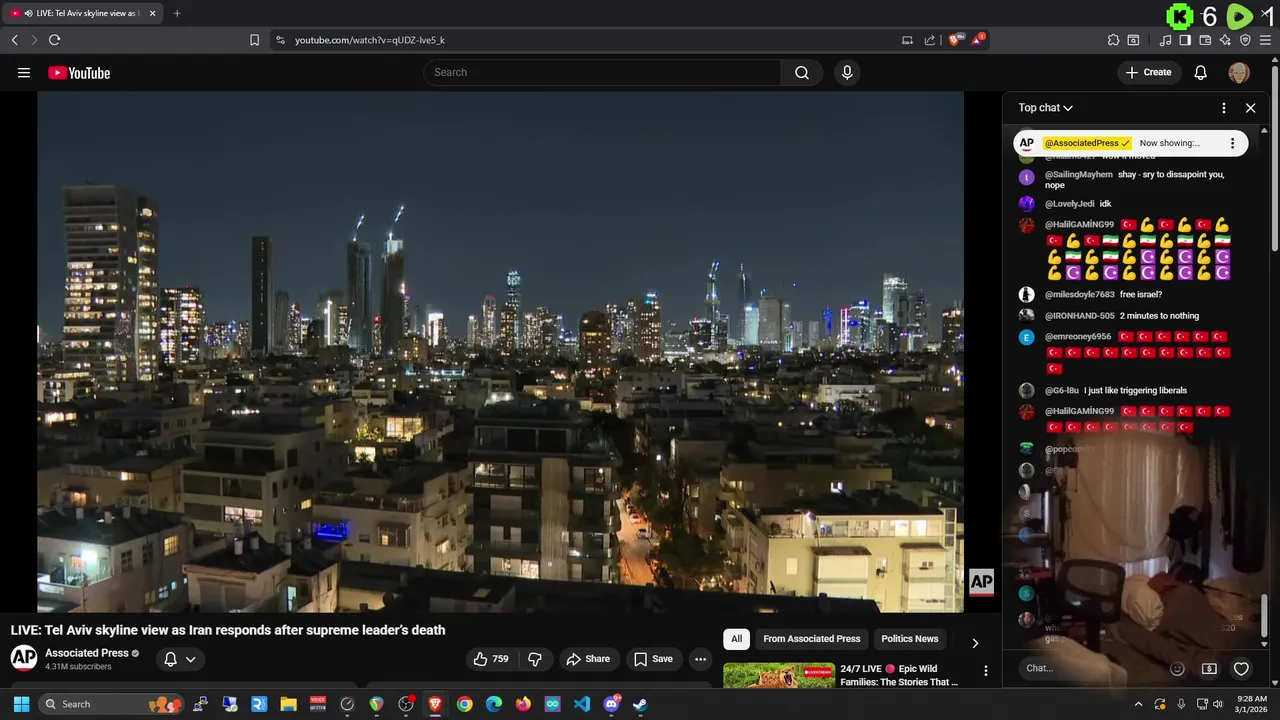The height and width of the screenshot is (720, 1280).
Task: Toggle the system microphone tray icon
Action: [1181, 704]
